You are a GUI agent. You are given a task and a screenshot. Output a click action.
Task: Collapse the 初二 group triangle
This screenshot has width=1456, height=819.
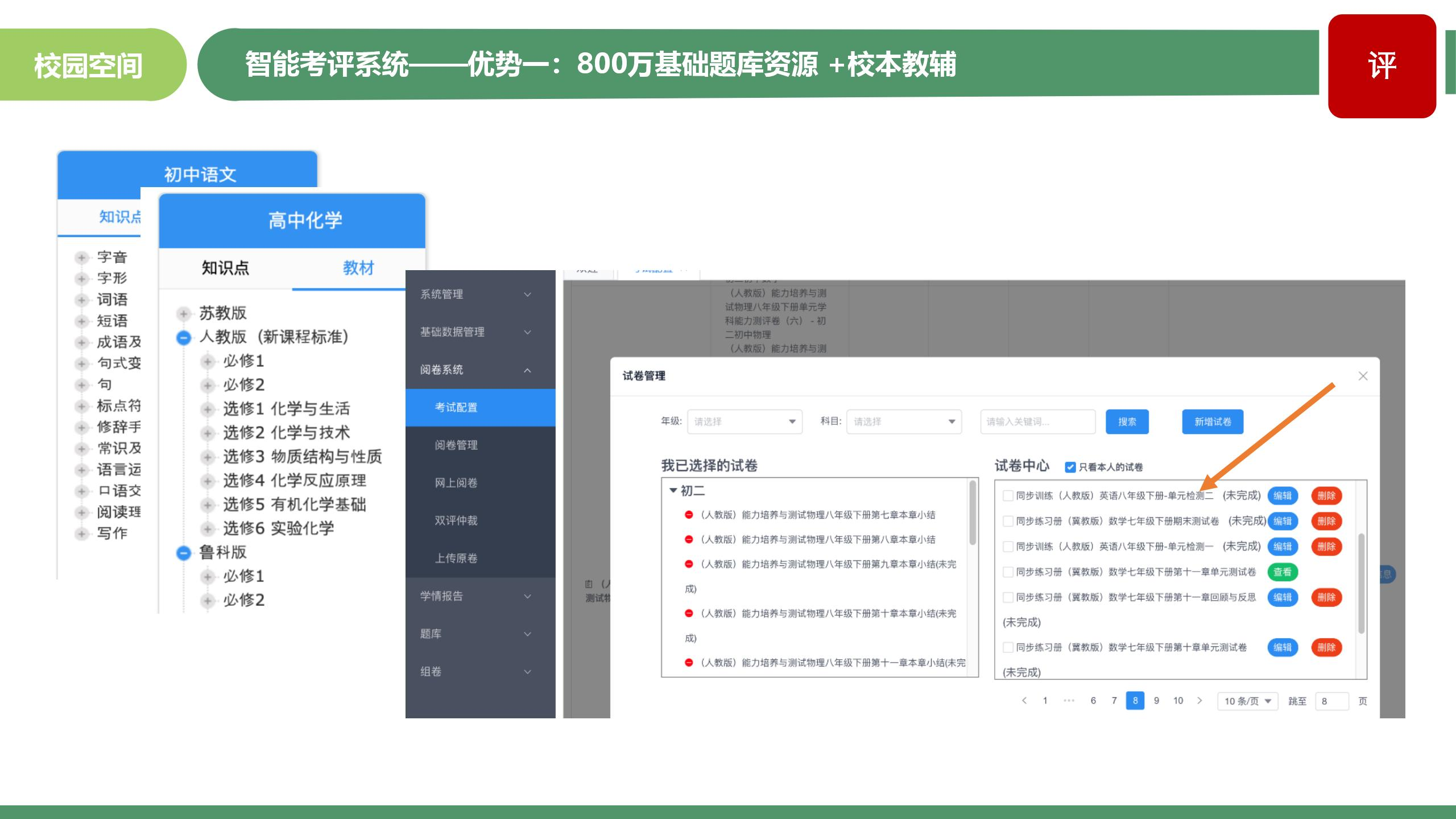click(x=673, y=490)
